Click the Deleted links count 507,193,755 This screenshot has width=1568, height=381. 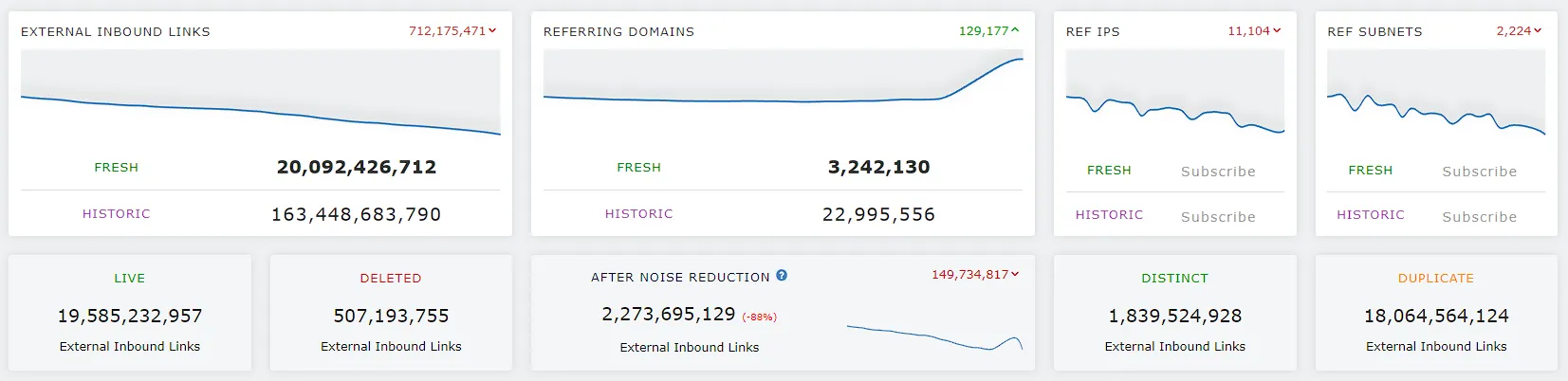click(391, 316)
